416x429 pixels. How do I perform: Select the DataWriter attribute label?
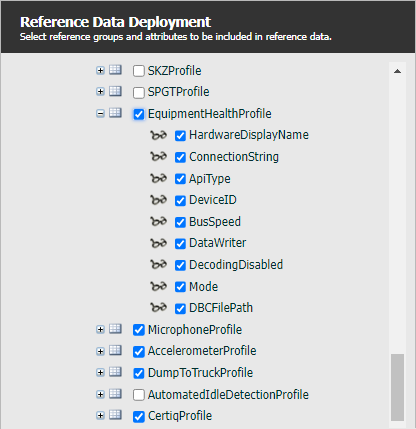pos(218,243)
